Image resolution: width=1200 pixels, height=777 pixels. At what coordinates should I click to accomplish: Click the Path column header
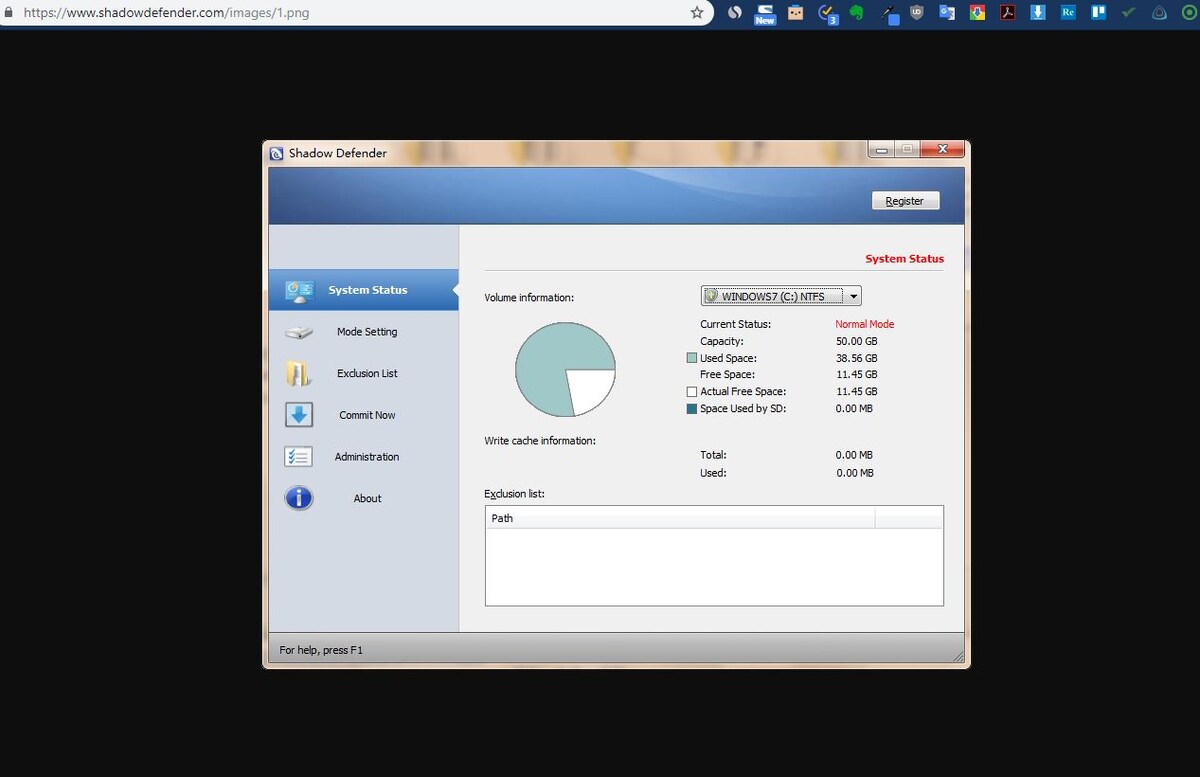pyautogui.click(x=680, y=518)
